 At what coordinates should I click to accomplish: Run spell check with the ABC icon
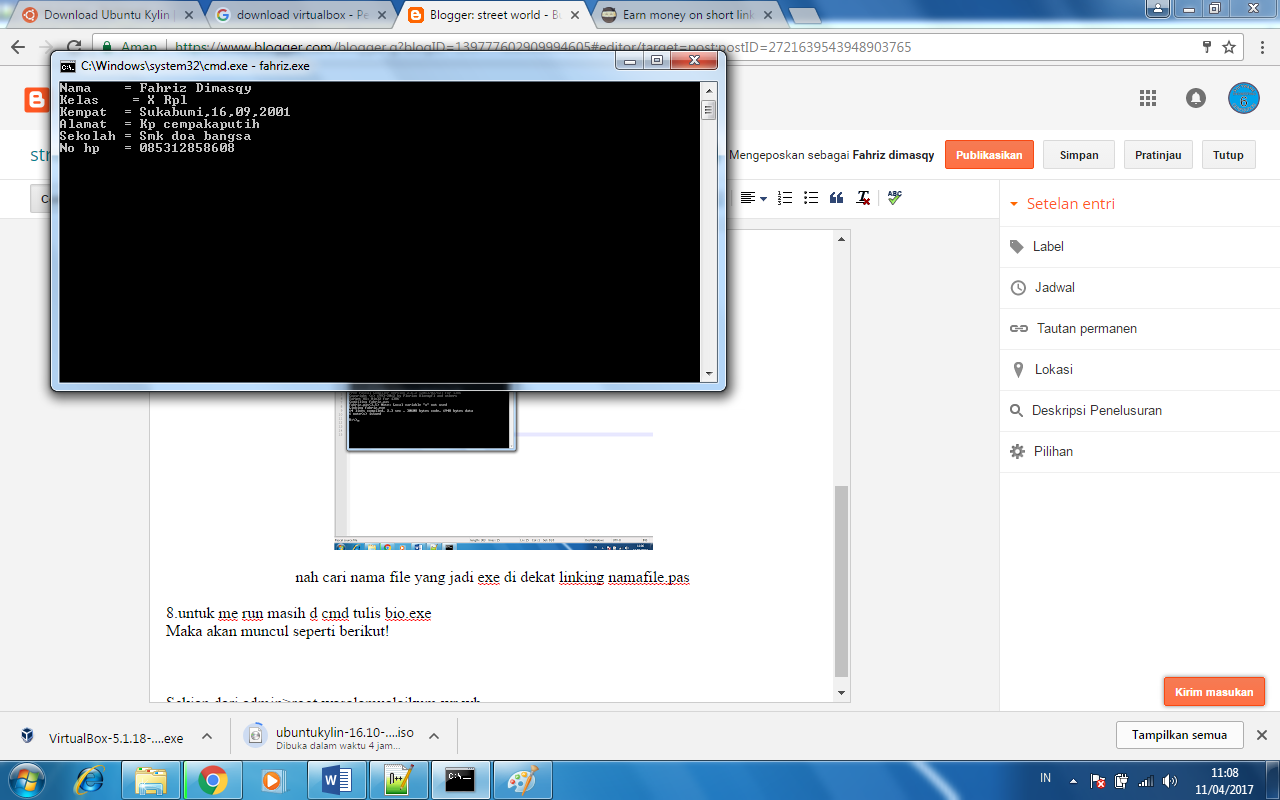point(892,198)
